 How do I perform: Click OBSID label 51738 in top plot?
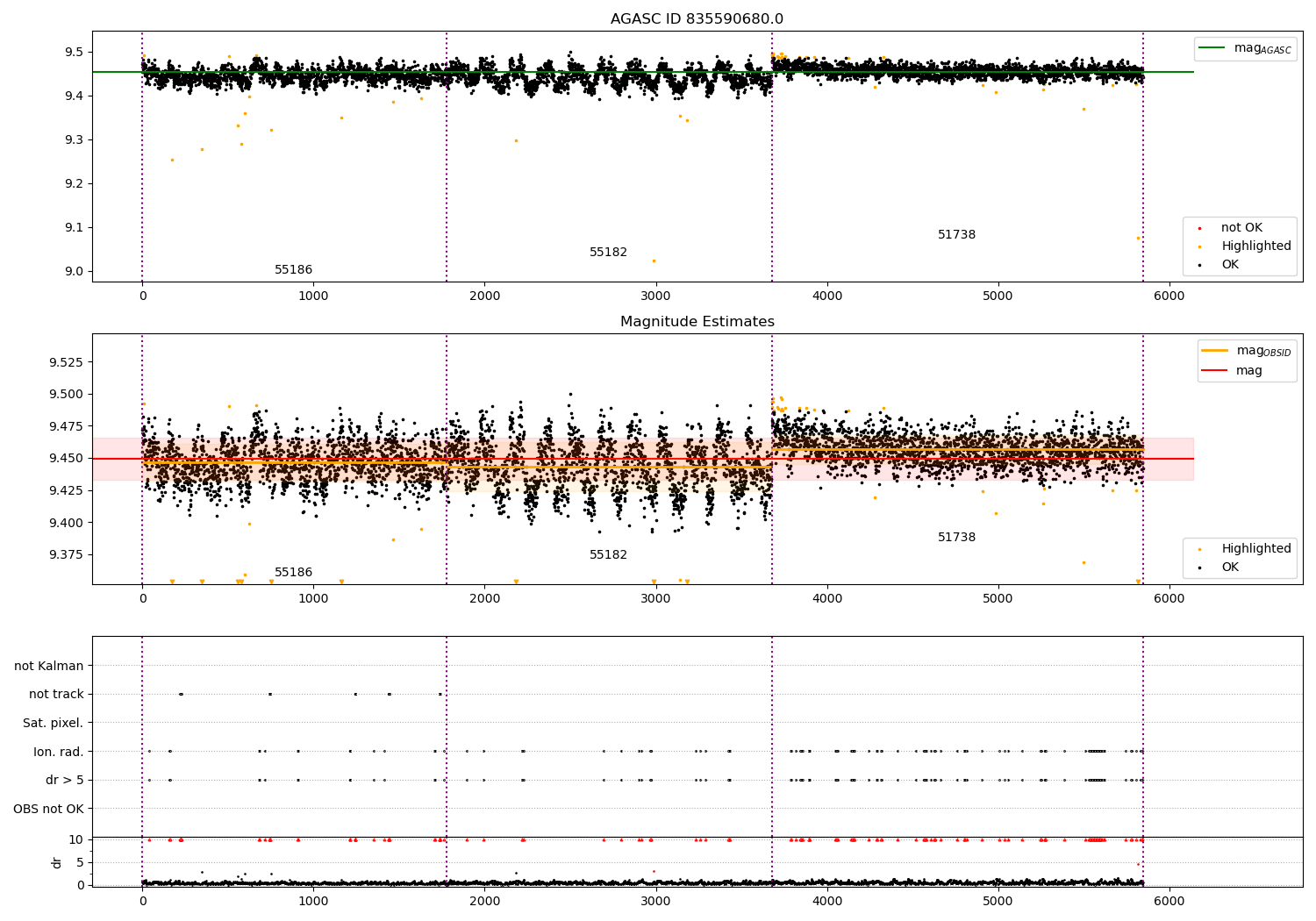(x=956, y=235)
